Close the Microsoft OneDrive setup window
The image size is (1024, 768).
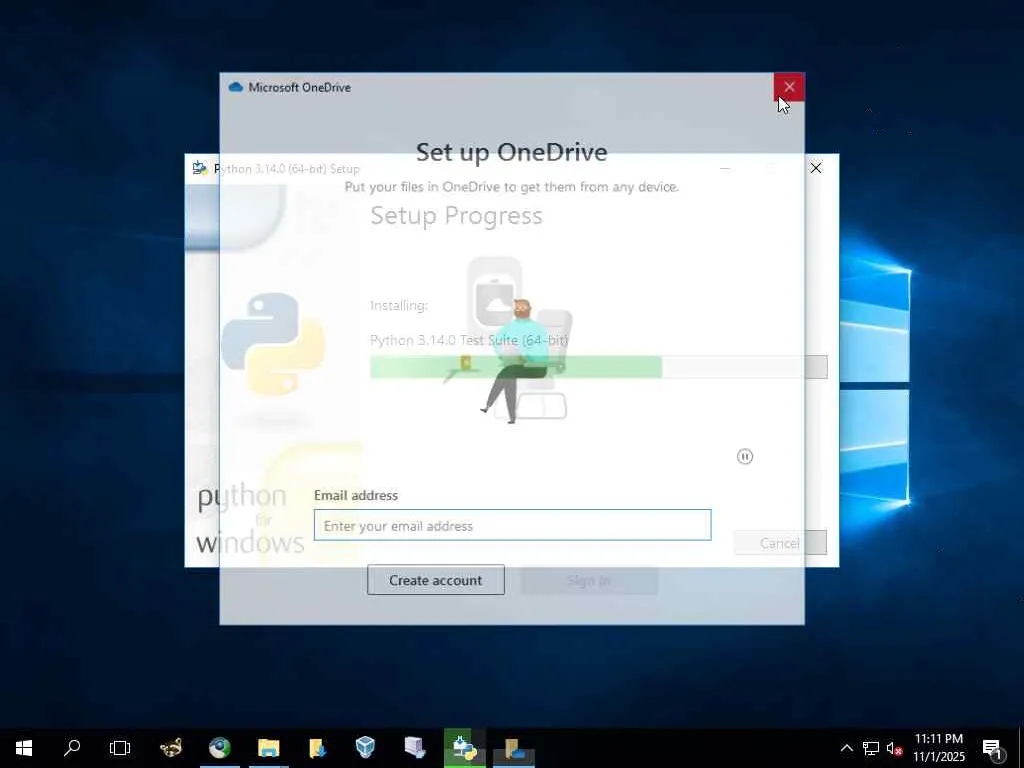[x=789, y=87]
